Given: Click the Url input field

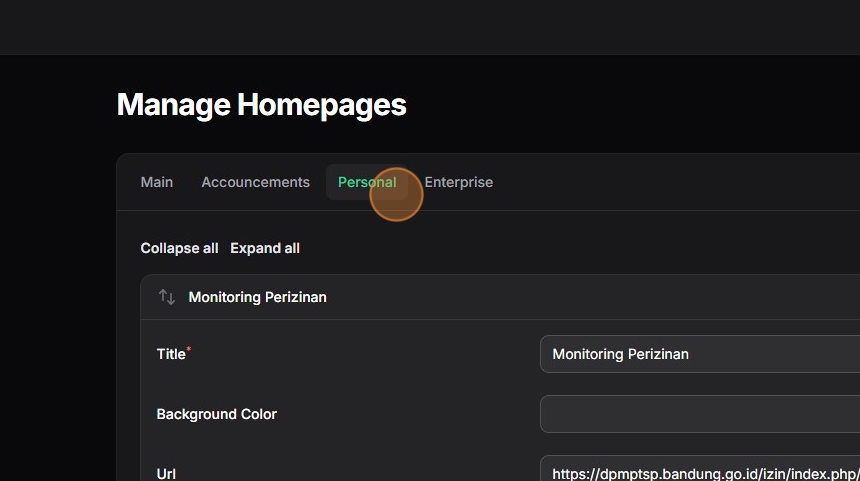Looking at the screenshot, I should (700, 468).
